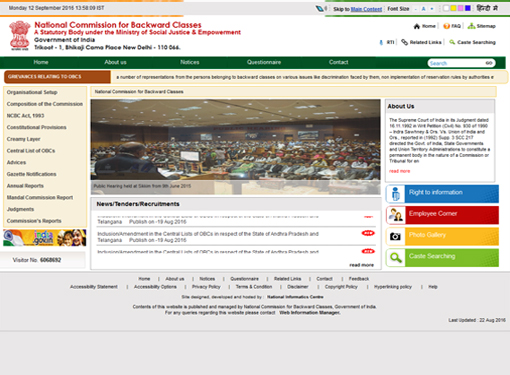Image resolution: width=510 pixels, height=375 pixels.
Task: Open footer Privacy Policy link
Action: tap(206, 287)
